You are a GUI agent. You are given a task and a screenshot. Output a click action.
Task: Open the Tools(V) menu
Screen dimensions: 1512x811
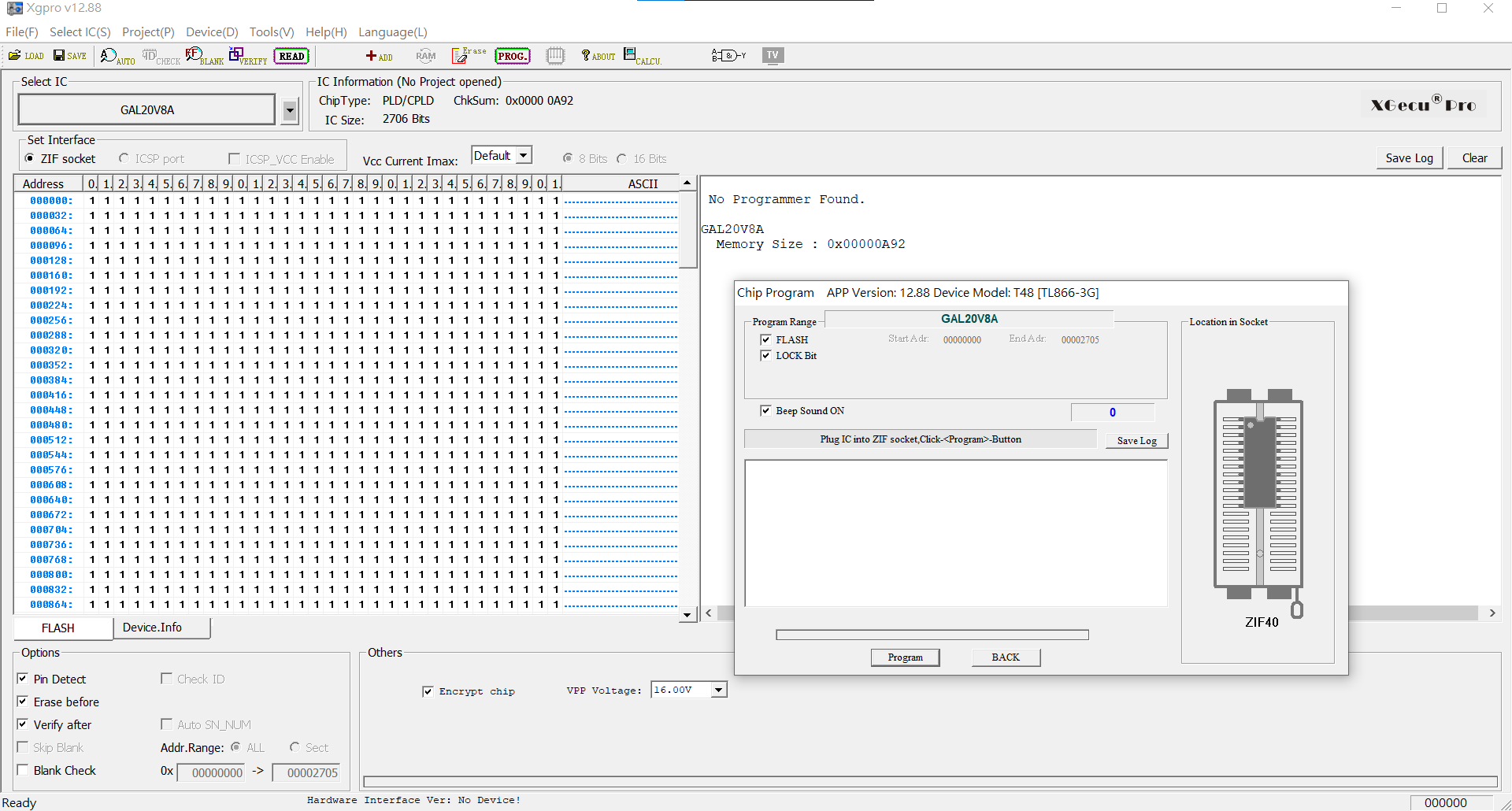click(x=272, y=32)
